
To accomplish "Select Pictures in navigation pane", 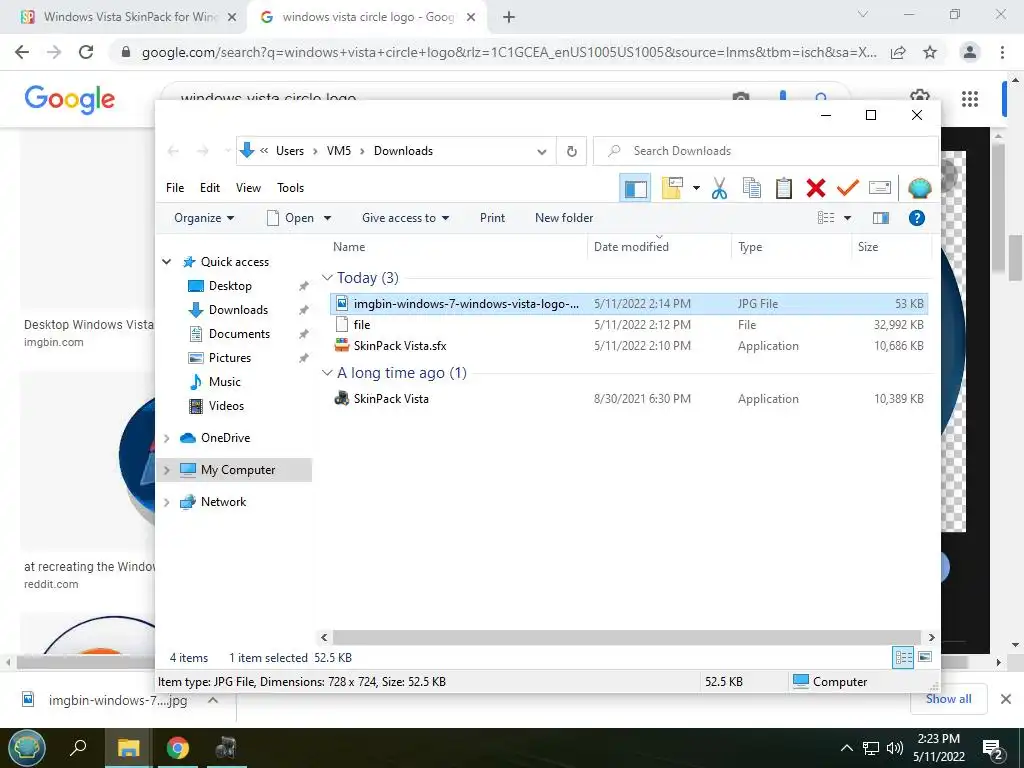I will pos(230,358).
